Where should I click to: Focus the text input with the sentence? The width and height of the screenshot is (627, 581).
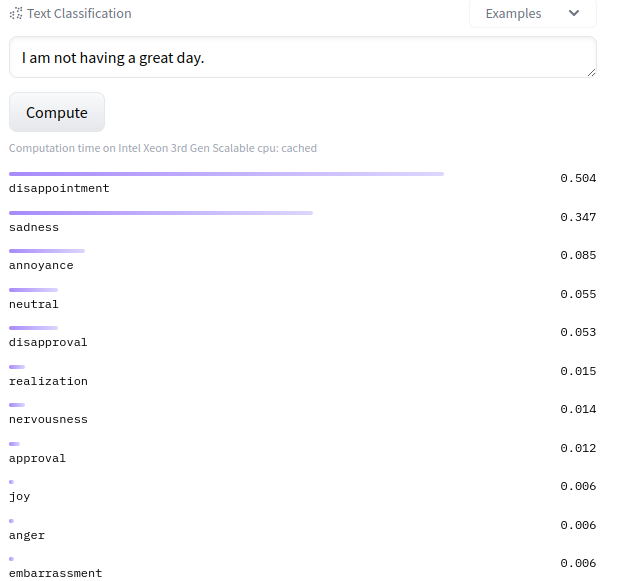pos(300,57)
